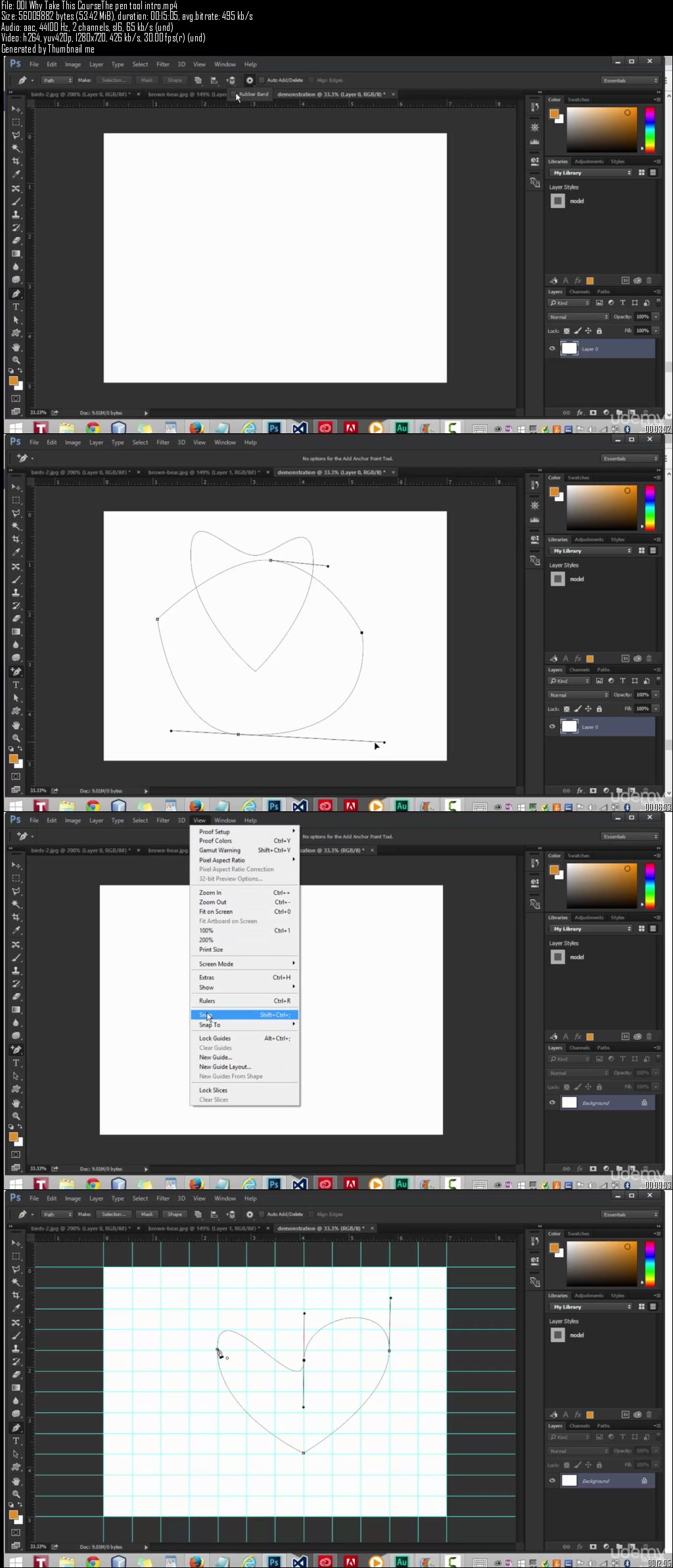Select Rectangular Marquee tool in 00:12:05 frame
Image resolution: width=673 pixels, height=1568 pixels.
coord(16,1256)
